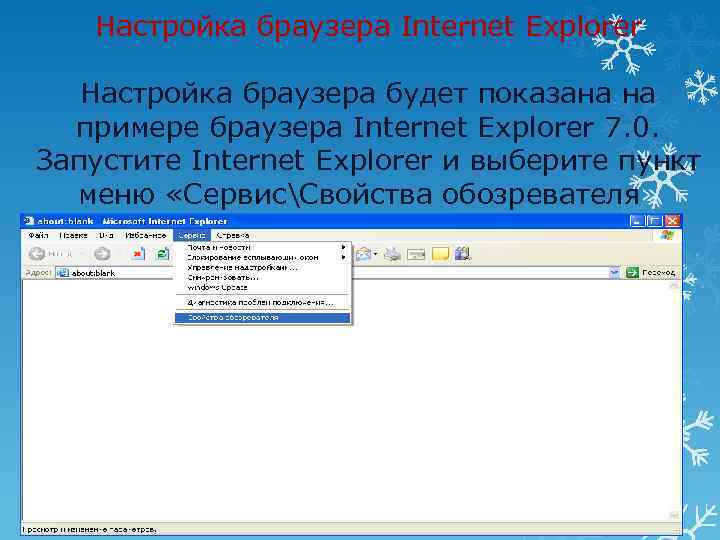The height and width of the screenshot is (540, 720).
Task: Minimize the Internet Explorer window
Action: pos(637,221)
